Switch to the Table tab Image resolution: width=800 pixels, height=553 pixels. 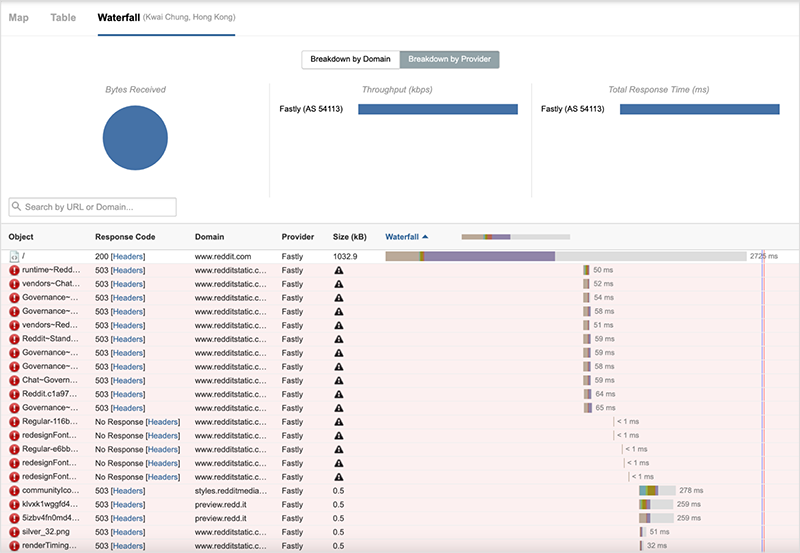coord(63,18)
